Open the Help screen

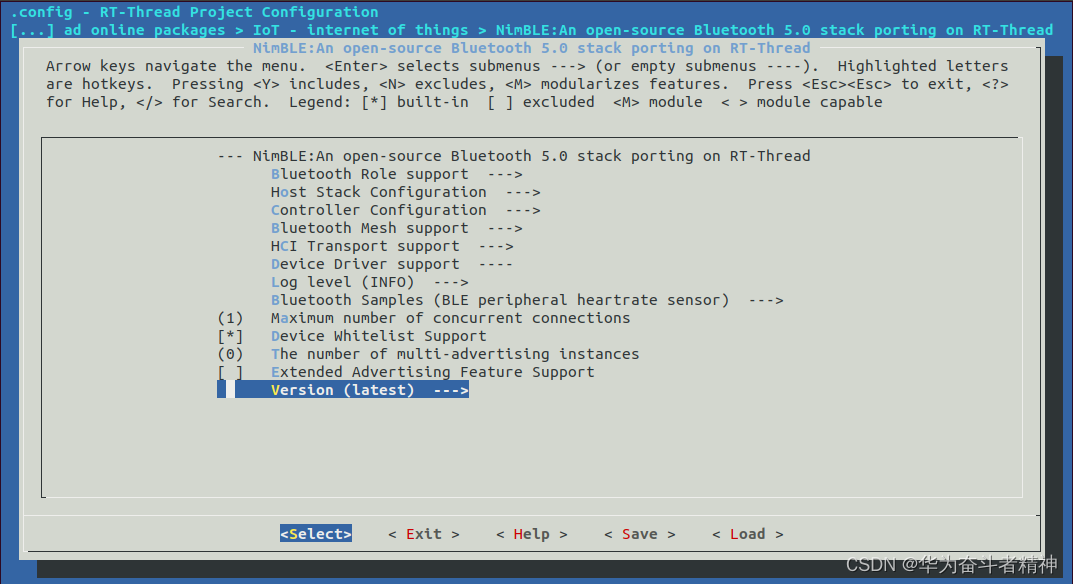click(x=531, y=533)
